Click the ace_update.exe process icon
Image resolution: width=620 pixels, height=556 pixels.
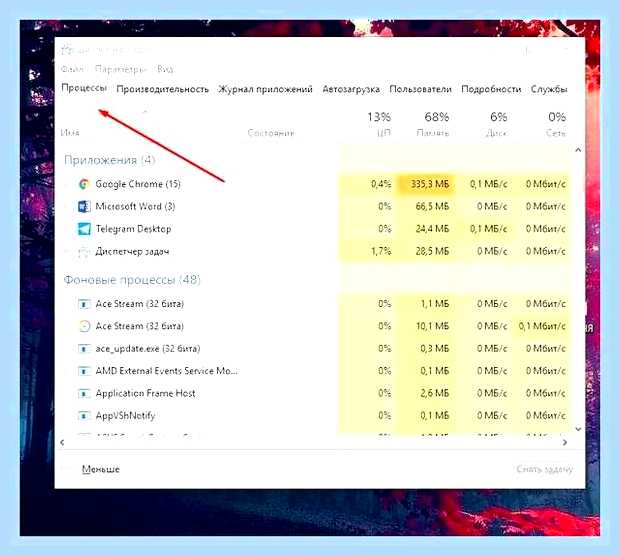click(83, 349)
